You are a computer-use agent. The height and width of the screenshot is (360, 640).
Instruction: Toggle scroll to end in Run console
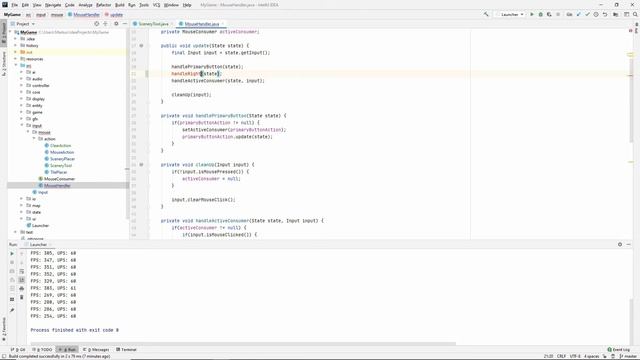(x=22, y=280)
